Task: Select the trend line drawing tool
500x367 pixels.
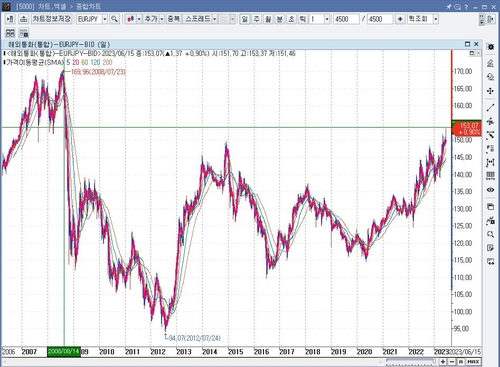Action: [x=490, y=107]
